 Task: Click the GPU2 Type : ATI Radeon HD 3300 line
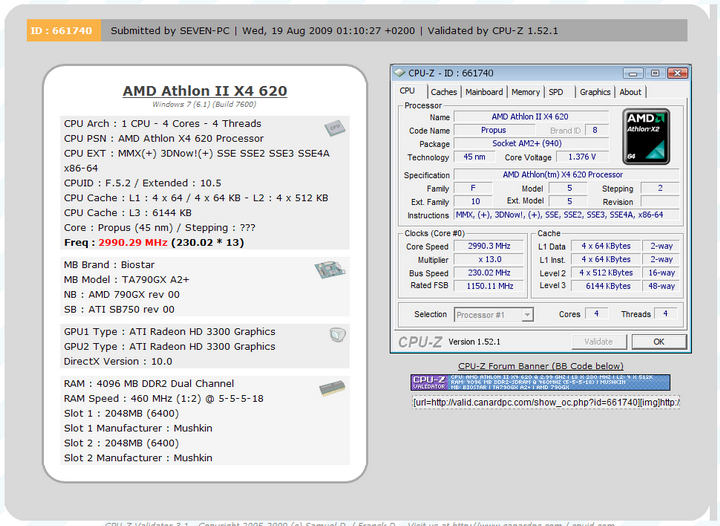[169, 347]
